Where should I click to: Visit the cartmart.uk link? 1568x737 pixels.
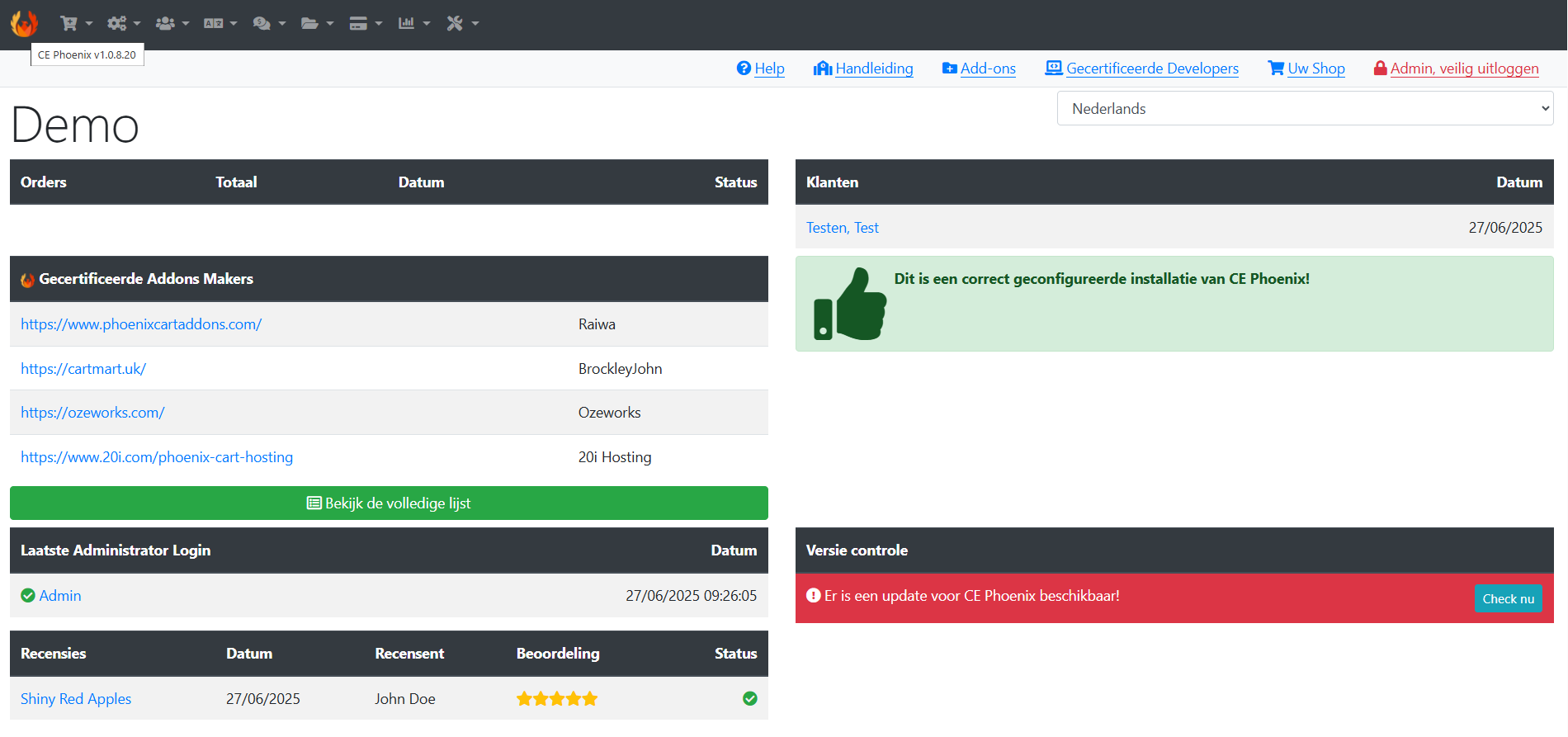(x=83, y=369)
